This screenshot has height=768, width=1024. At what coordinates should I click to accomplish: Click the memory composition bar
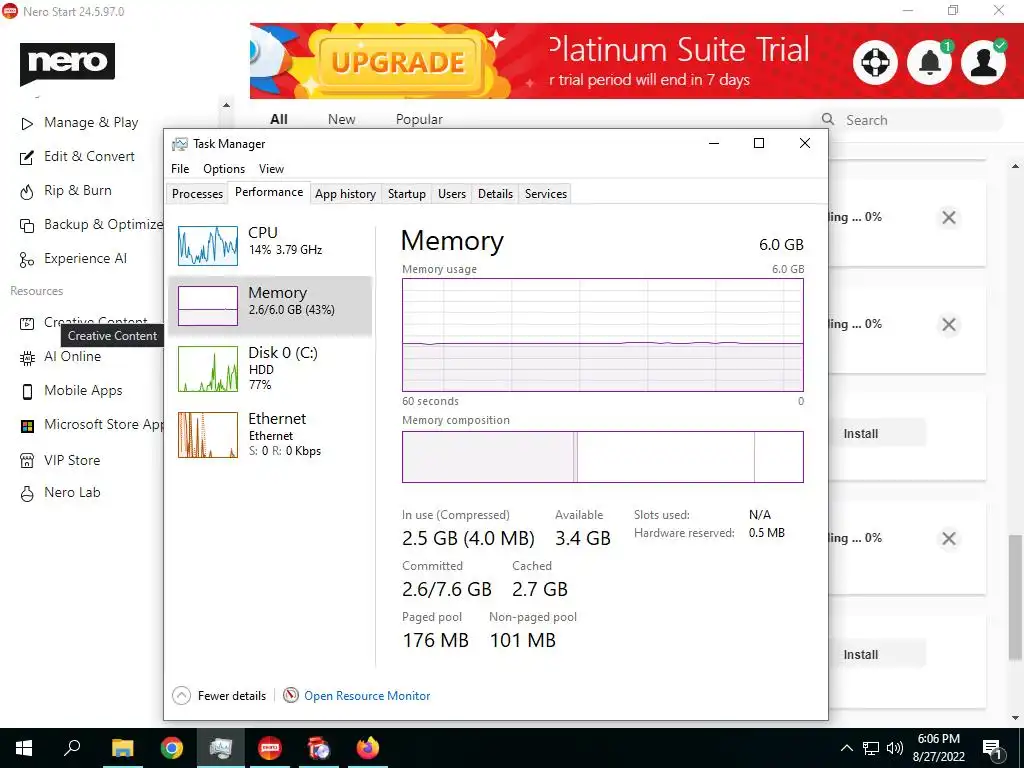[603, 456]
